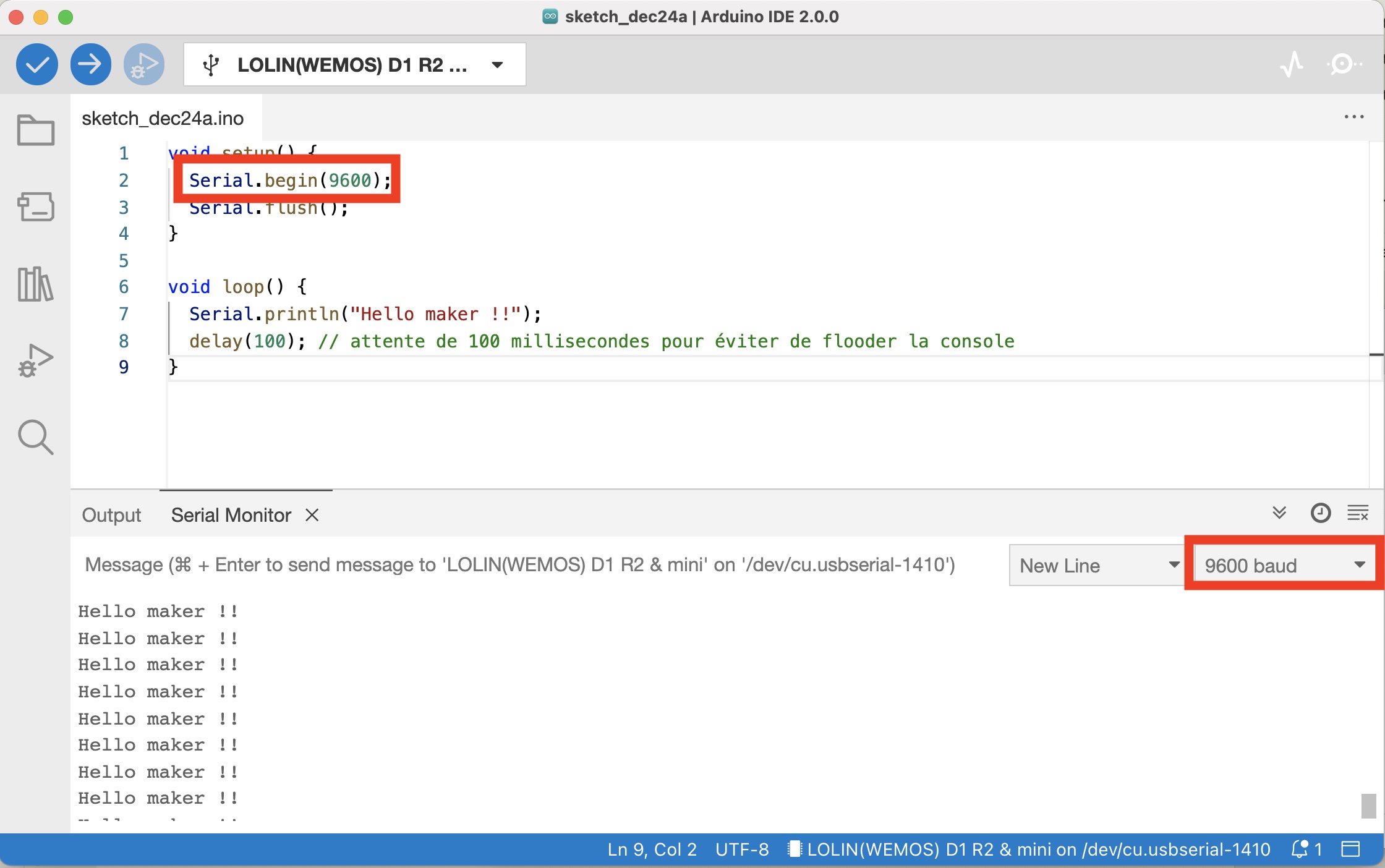Click UTF-8 encoding in status bar

click(x=742, y=849)
